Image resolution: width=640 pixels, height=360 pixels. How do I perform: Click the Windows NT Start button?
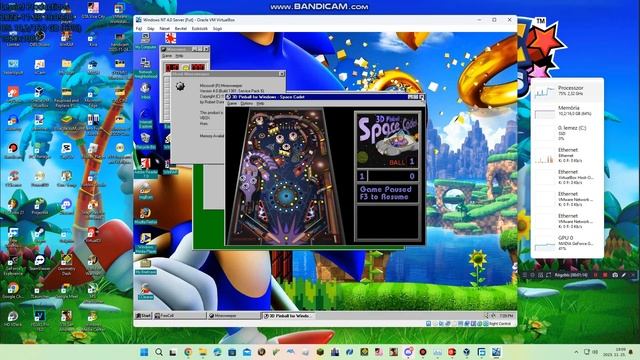[143, 316]
